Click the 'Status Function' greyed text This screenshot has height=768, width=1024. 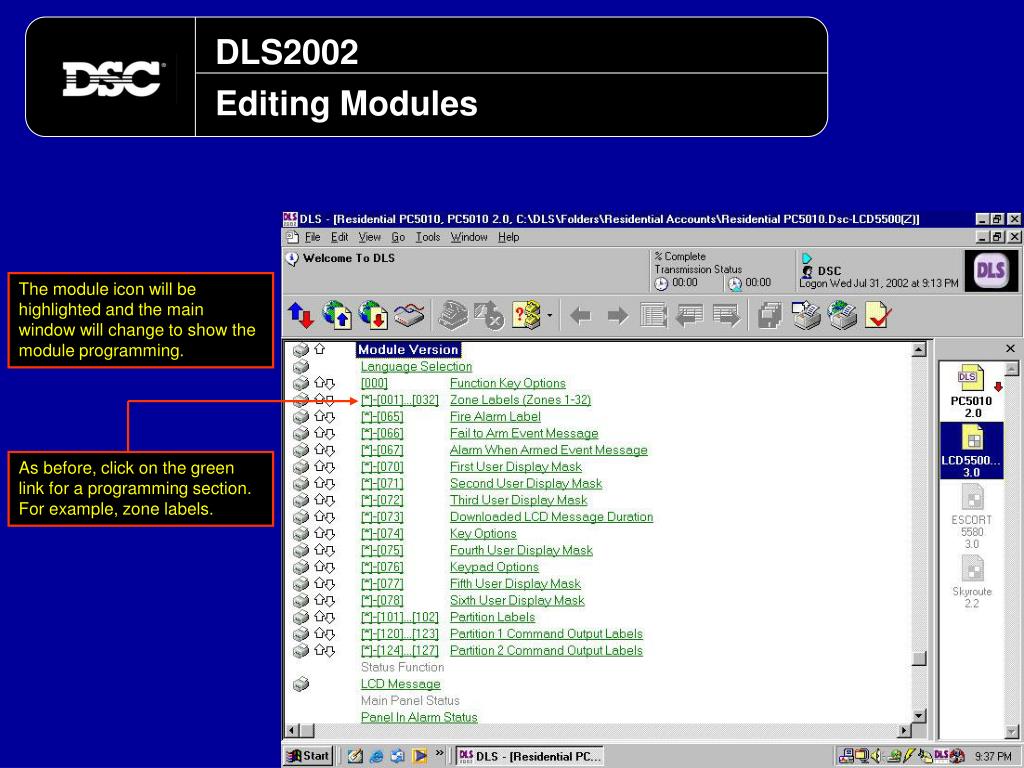click(x=402, y=667)
